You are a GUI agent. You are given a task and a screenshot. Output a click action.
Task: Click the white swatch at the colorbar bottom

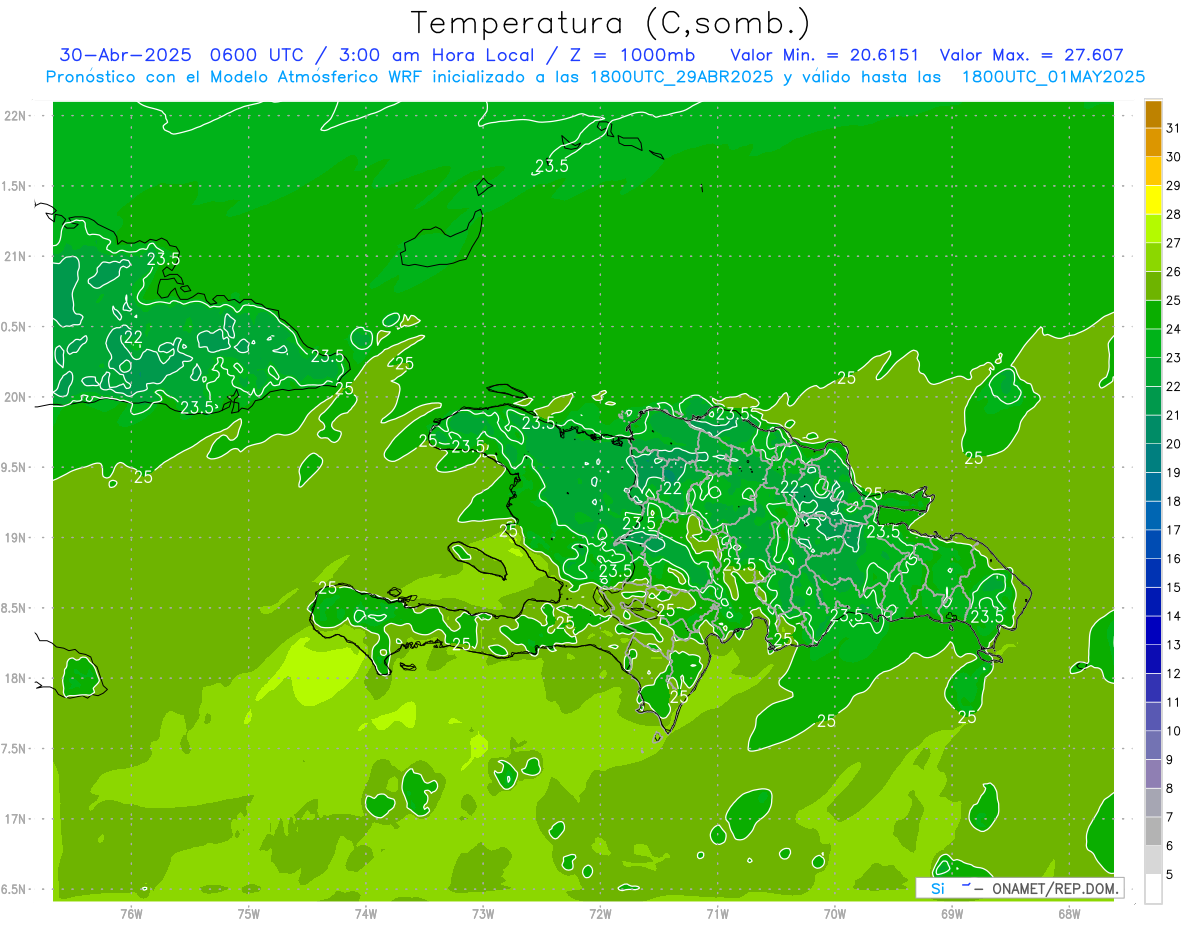click(x=1153, y=889)
